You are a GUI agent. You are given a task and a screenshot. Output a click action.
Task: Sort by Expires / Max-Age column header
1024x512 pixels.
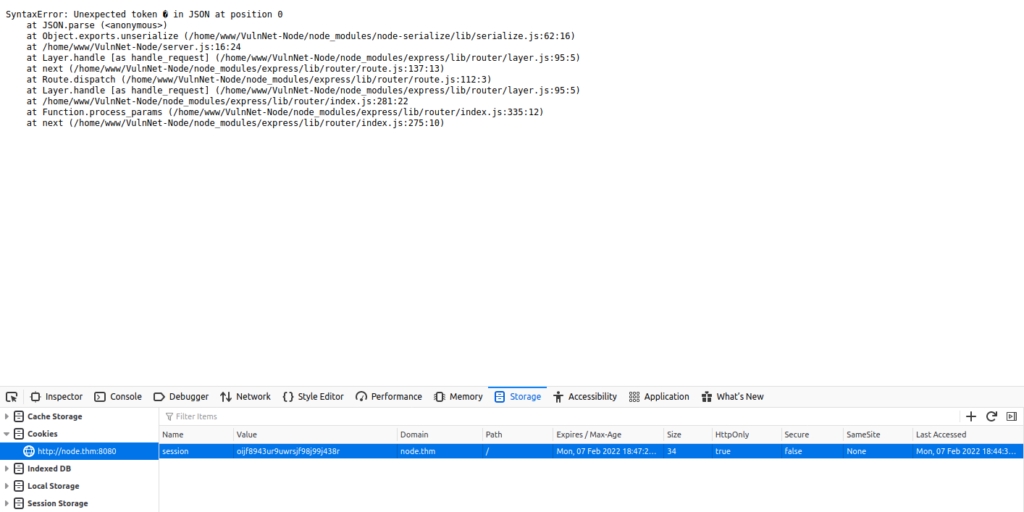click(608, 435)
